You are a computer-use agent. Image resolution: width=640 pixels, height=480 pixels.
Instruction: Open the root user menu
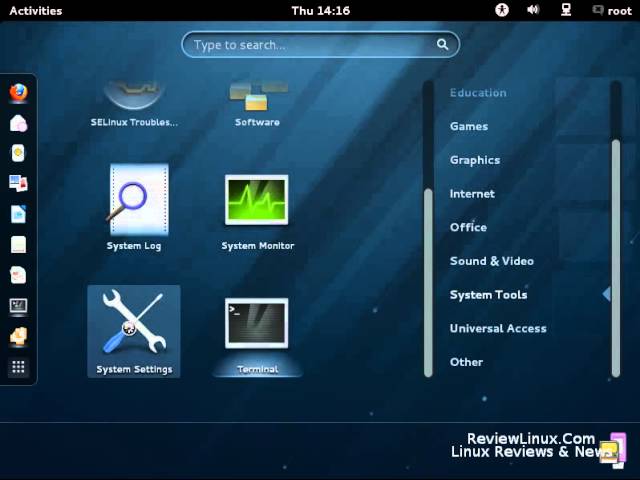(x=612, y=11)
